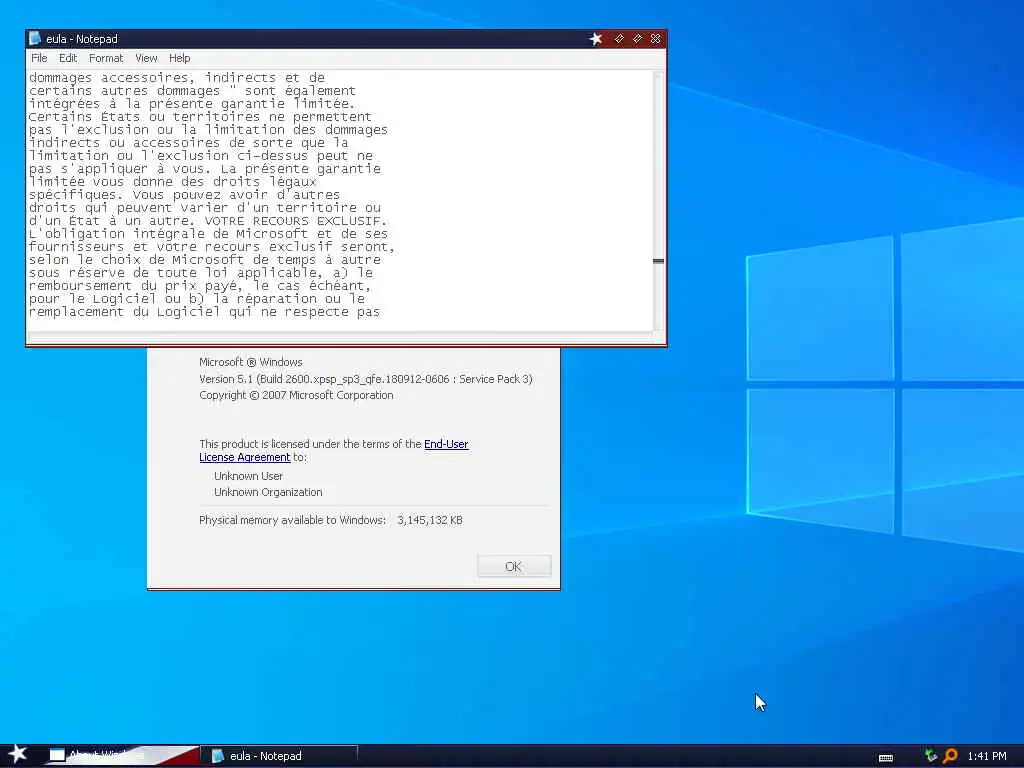Screen dimensions: 1024x768
Task: Click the line 'dommages accessoires, indirects et de'
Action: (x=177, y=78)
